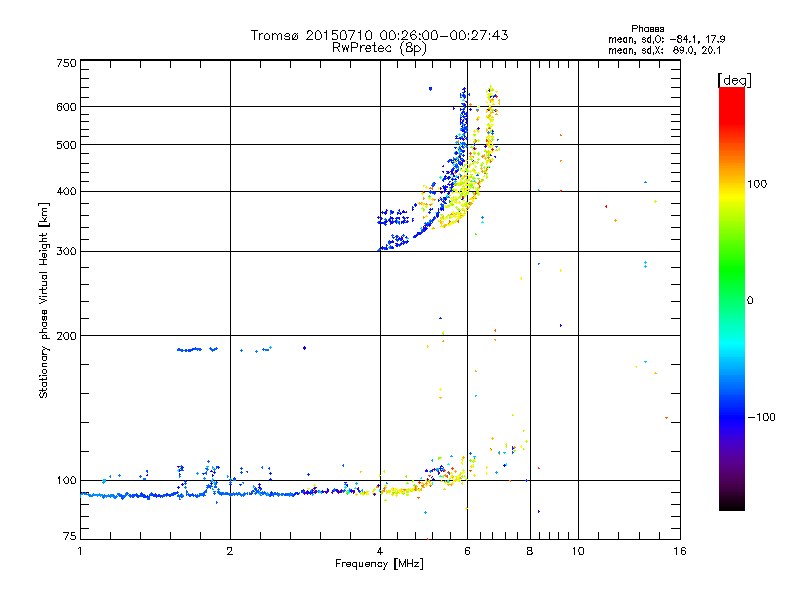The width and height of the screenshot is (800, 600).
Task: Click the x-axis '2' tick label
Action: 230,551
